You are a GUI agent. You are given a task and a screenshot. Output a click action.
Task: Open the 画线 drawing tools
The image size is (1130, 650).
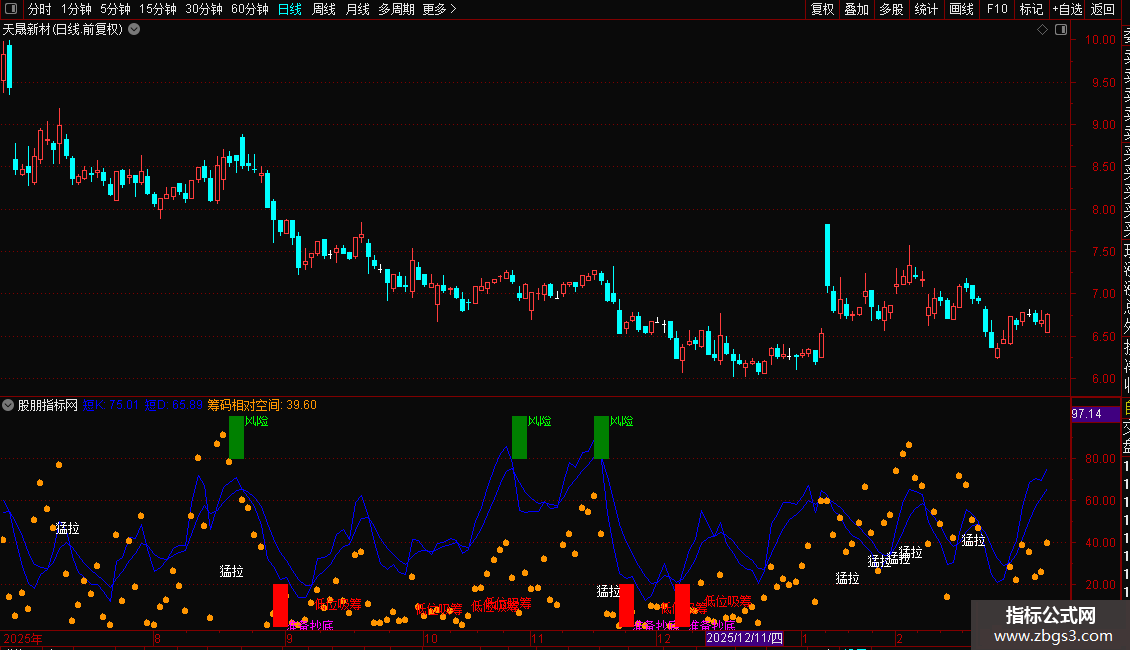961,9
